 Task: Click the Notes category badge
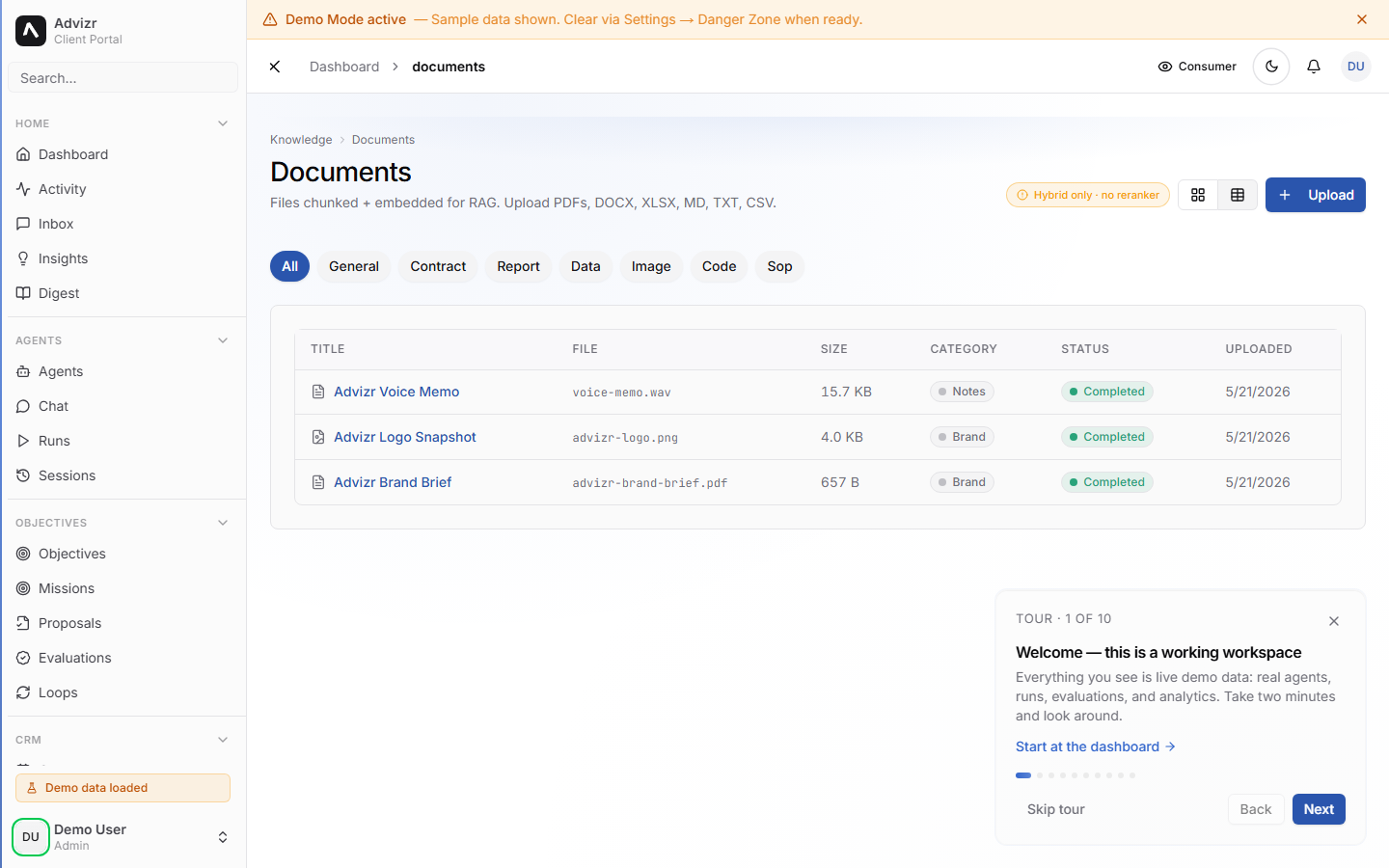[962, 392]
